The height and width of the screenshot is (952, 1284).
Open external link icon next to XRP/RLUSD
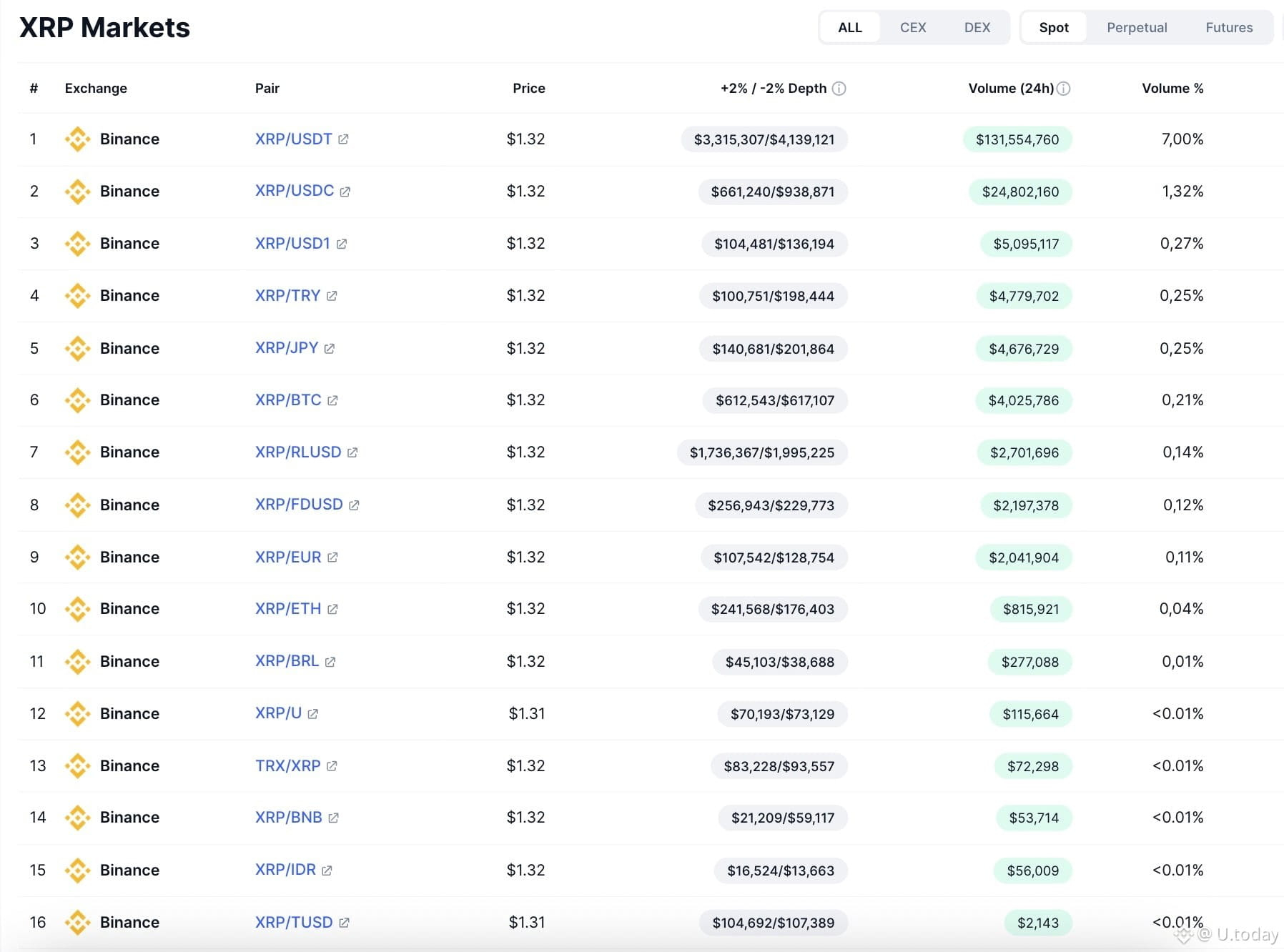(352, 452)
